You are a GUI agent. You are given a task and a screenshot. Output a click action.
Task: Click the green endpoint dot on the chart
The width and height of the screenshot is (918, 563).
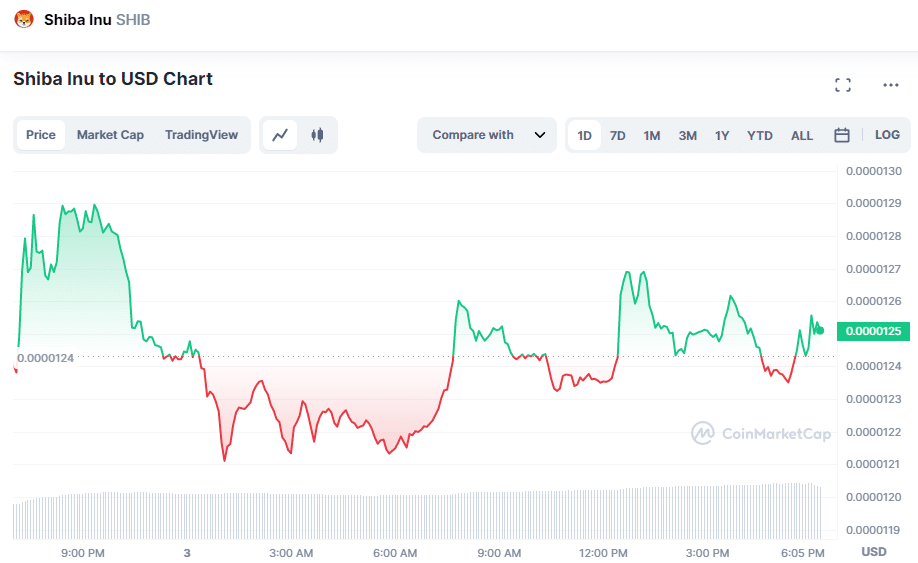point(820,331)
